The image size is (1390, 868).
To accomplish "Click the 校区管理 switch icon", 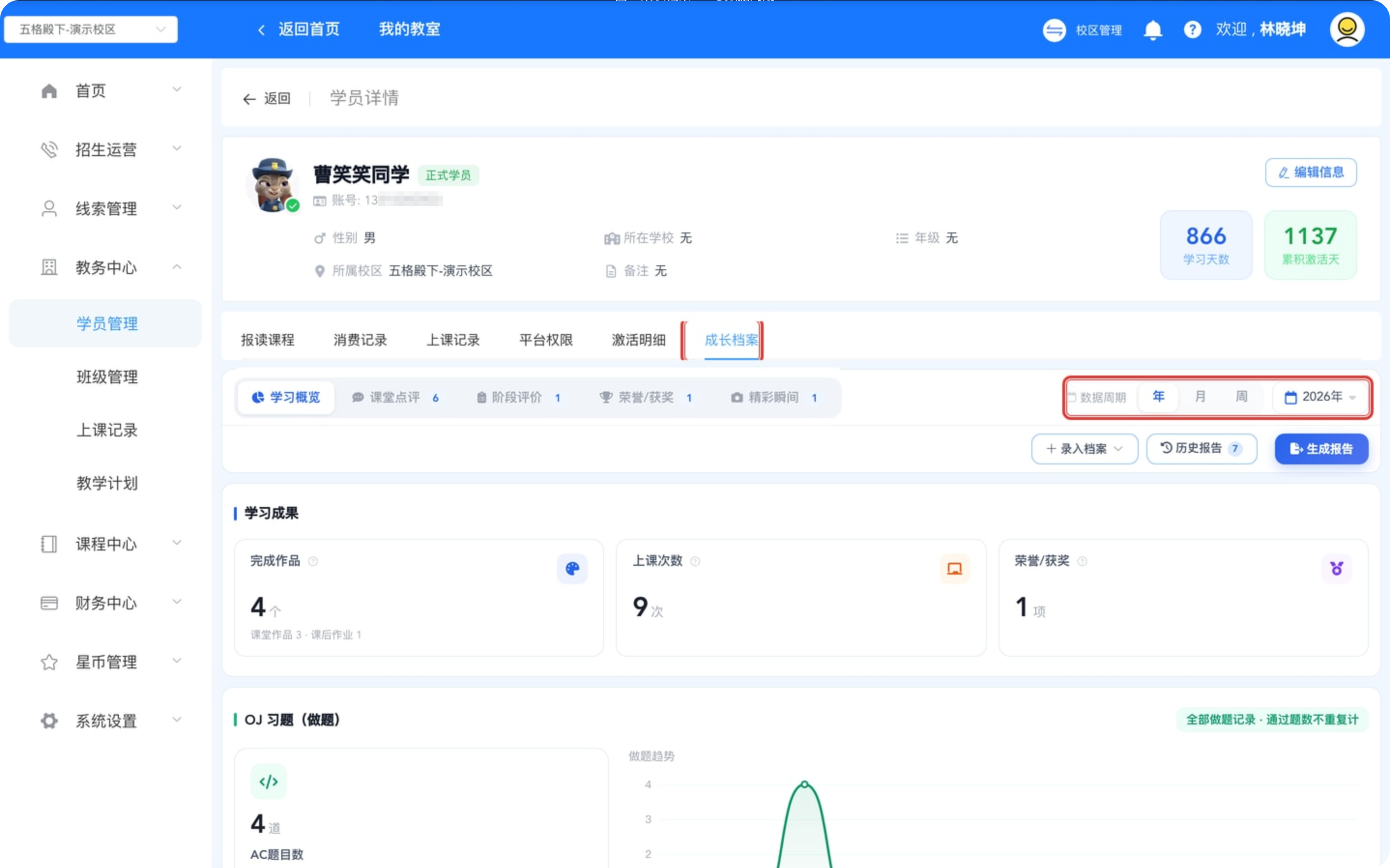I will 1054,30.
